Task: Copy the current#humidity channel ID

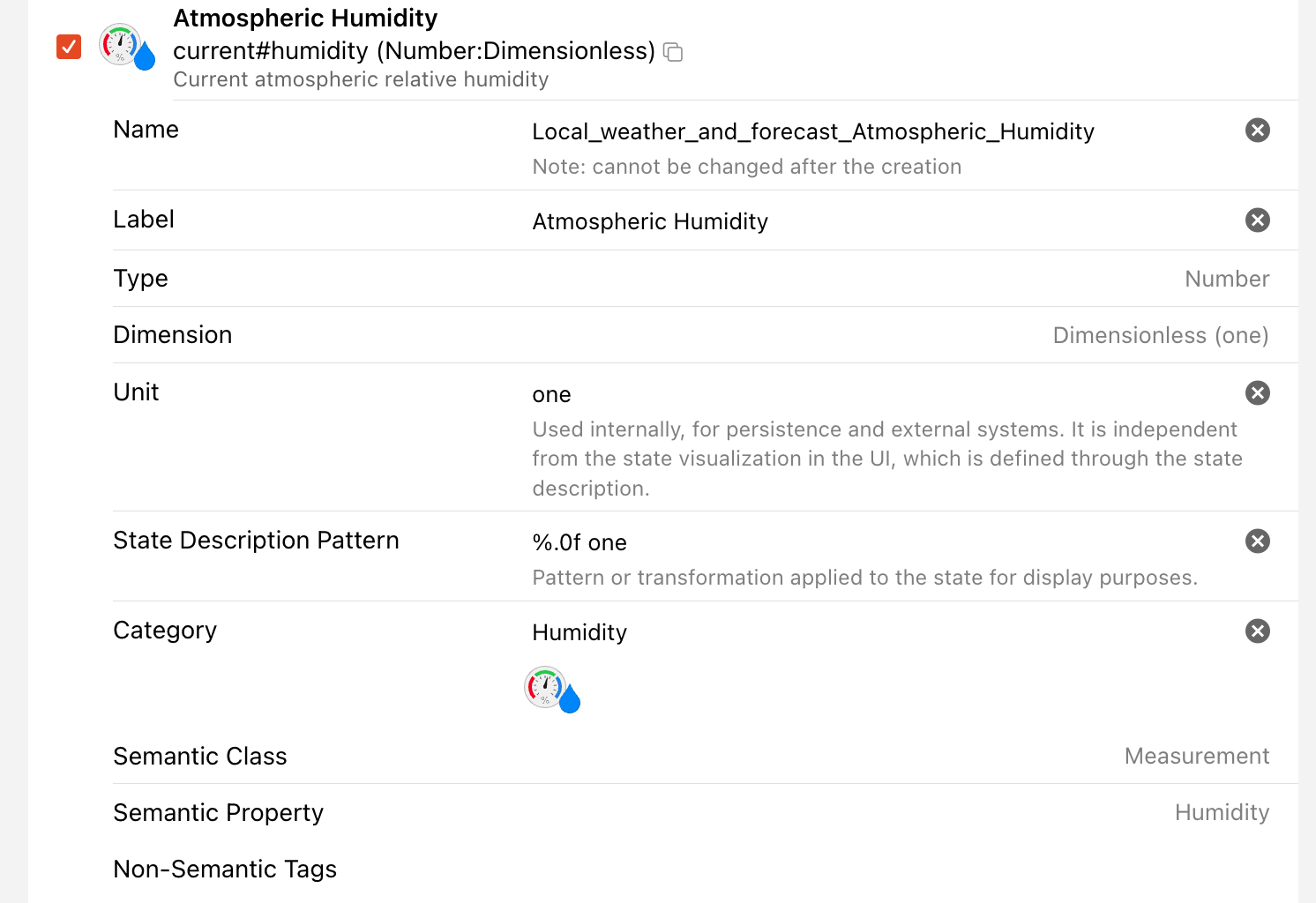Action: tap(673, 52)
